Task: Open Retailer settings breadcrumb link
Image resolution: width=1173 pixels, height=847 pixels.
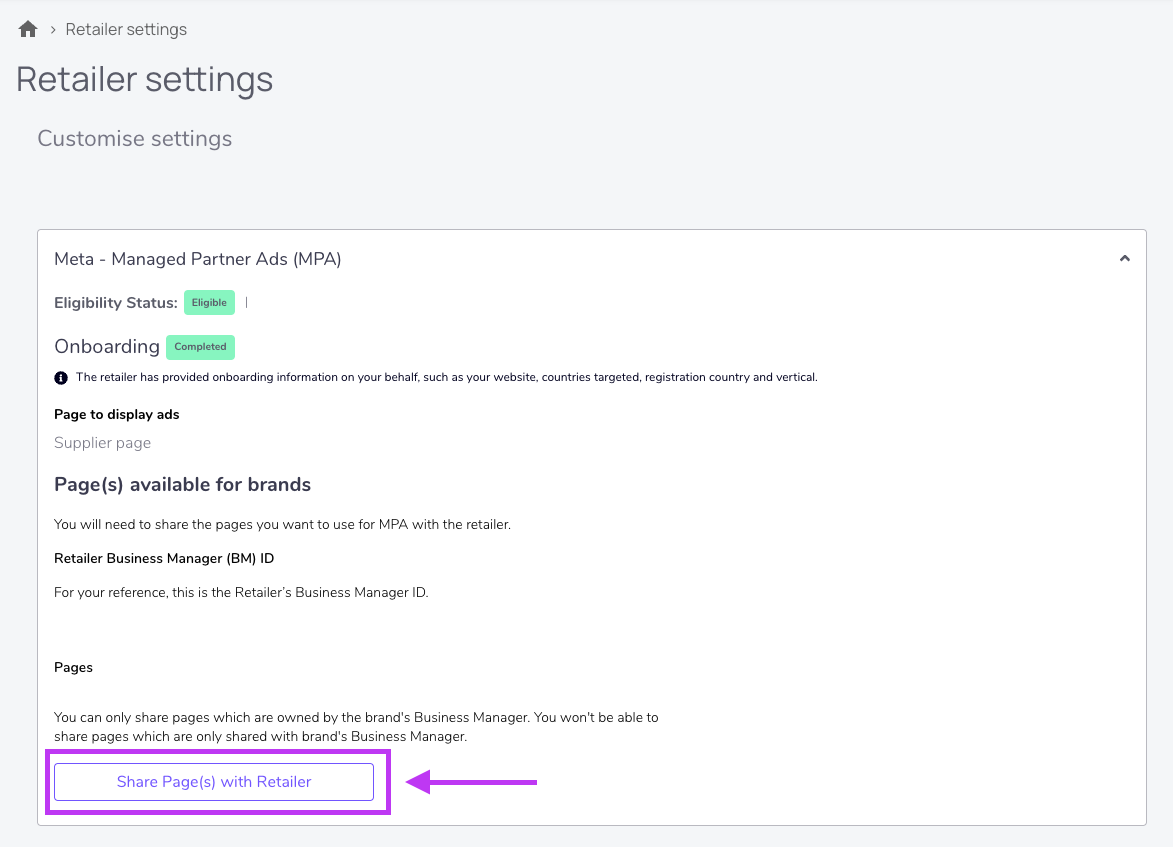Action: tap(126, 29)
